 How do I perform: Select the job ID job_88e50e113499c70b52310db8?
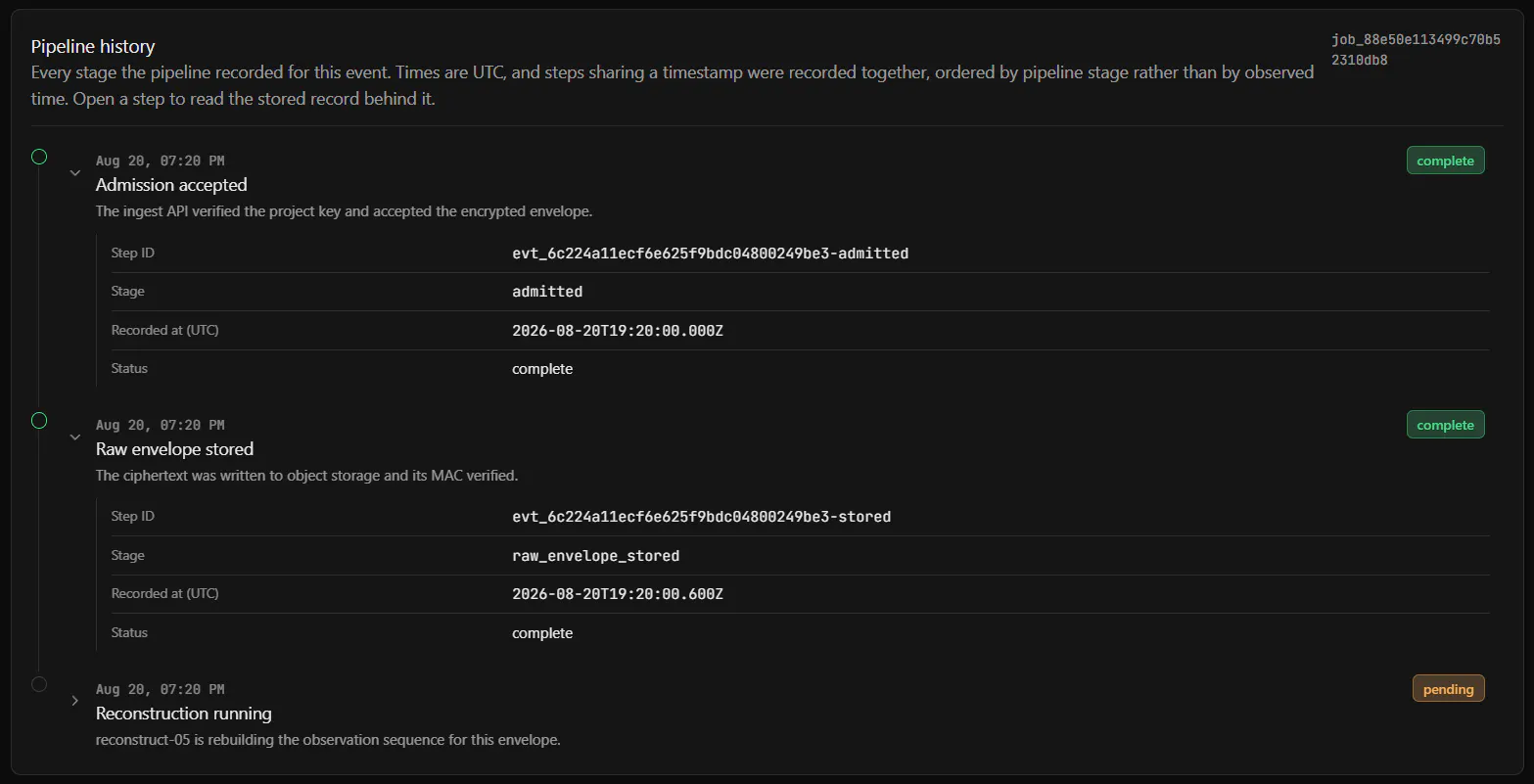coord(1416,50)
